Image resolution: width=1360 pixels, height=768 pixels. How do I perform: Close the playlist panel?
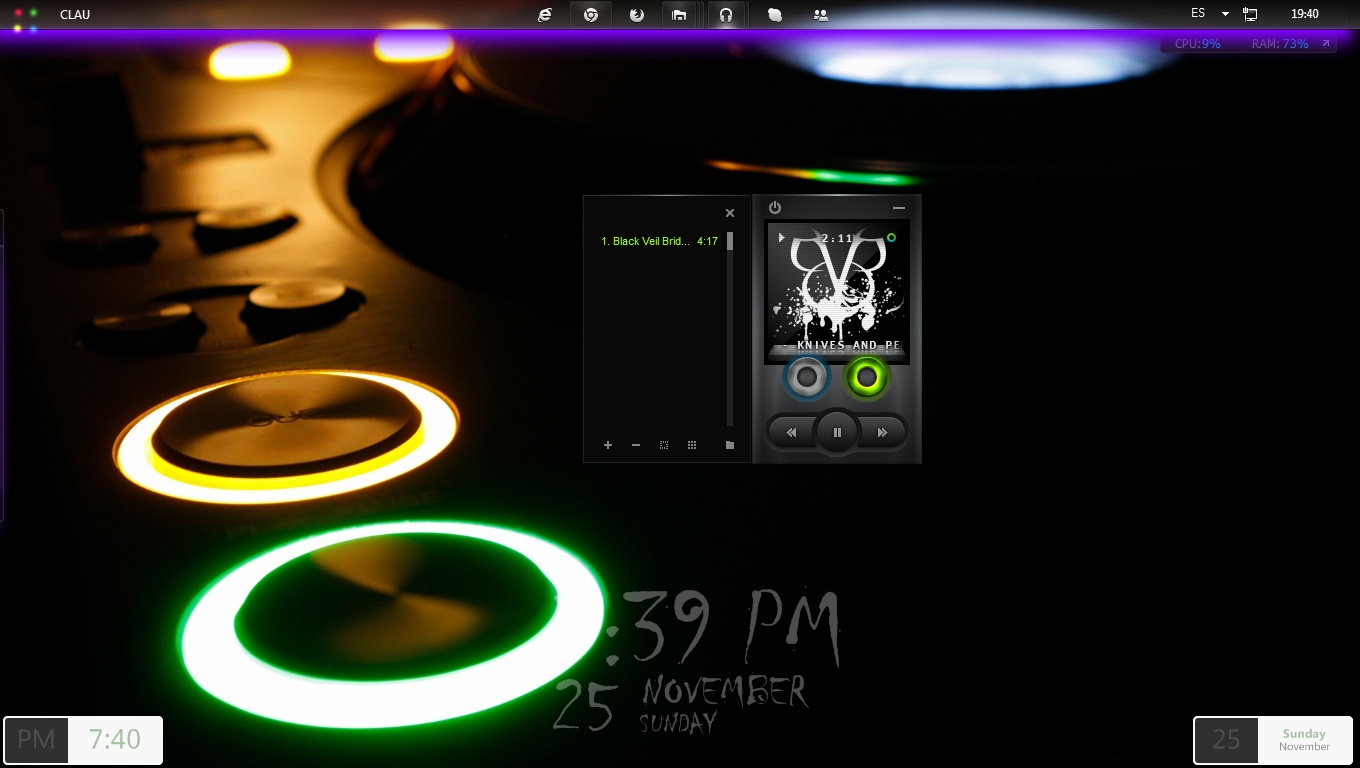click(x=730, y=213)
